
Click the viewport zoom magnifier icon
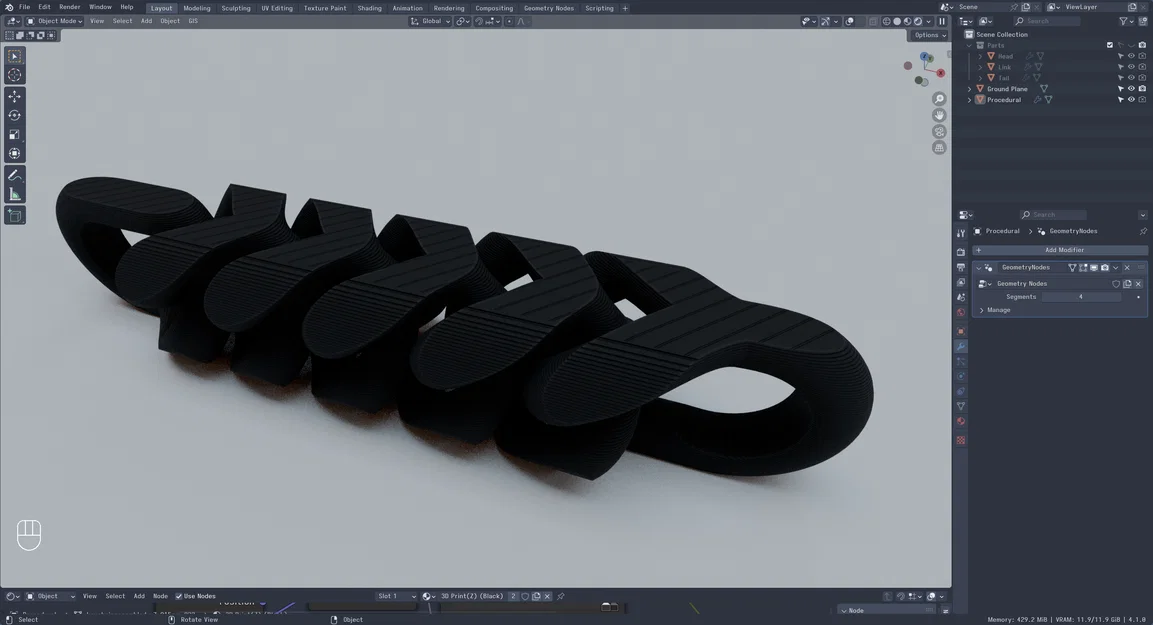pos(939,98)
